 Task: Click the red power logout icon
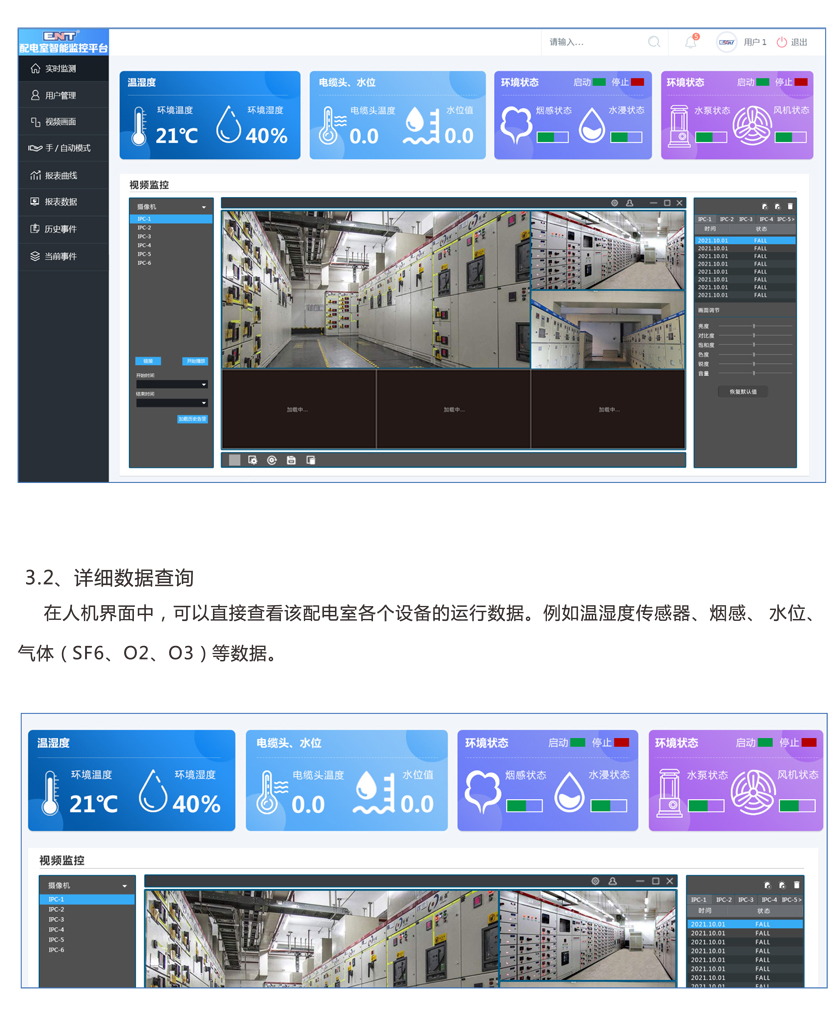tap(782, 42)
